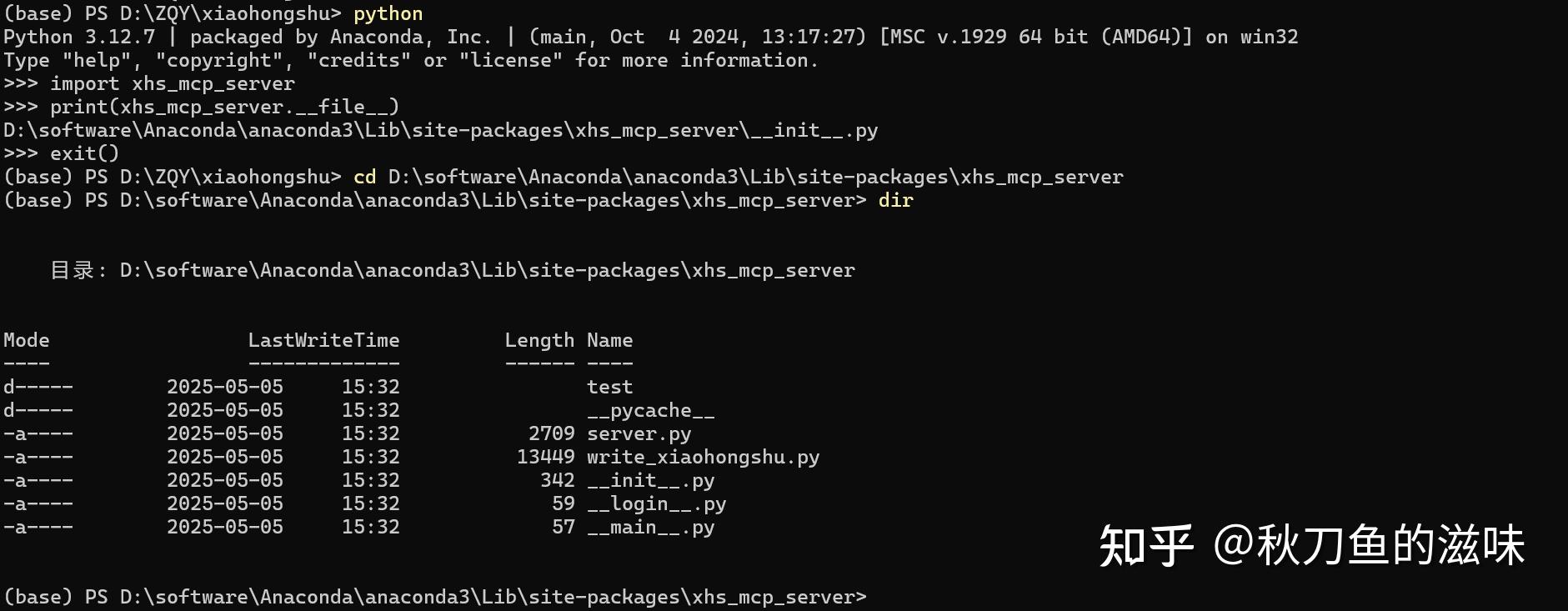Click the server.py file name

tap(639, 434)
